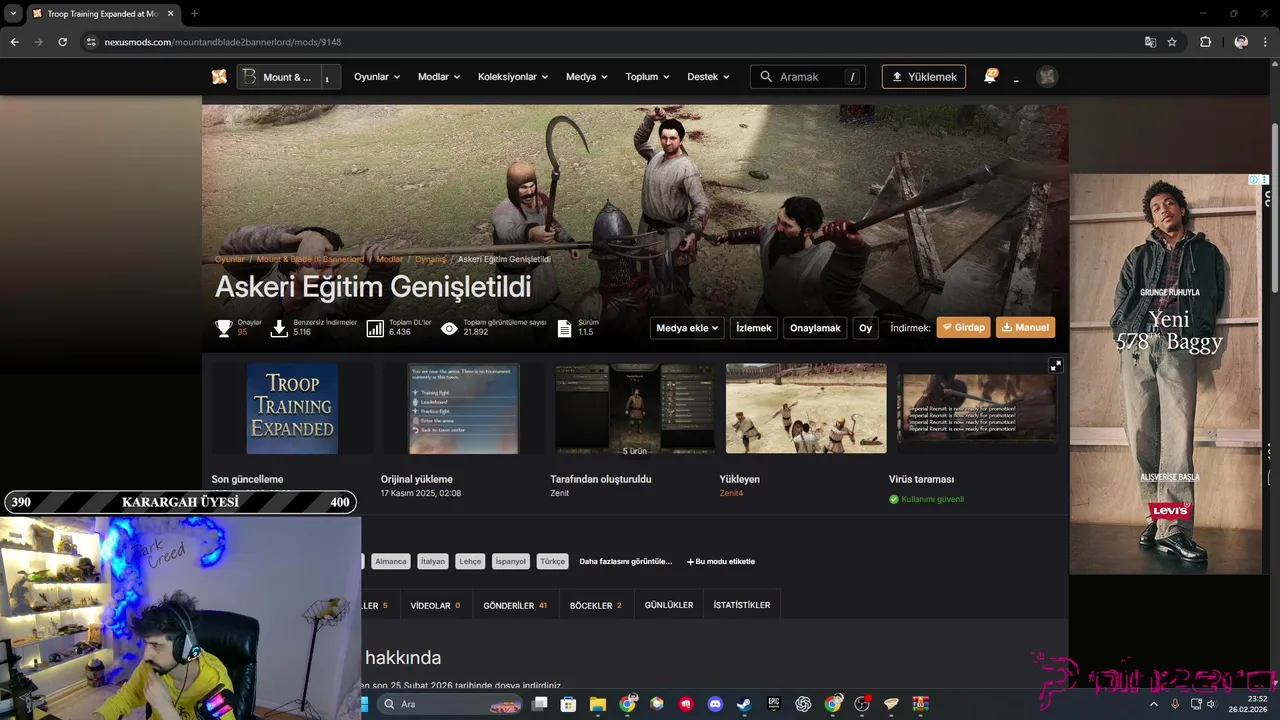Close the Troop Training Expanded tab

tap(169, 14)
